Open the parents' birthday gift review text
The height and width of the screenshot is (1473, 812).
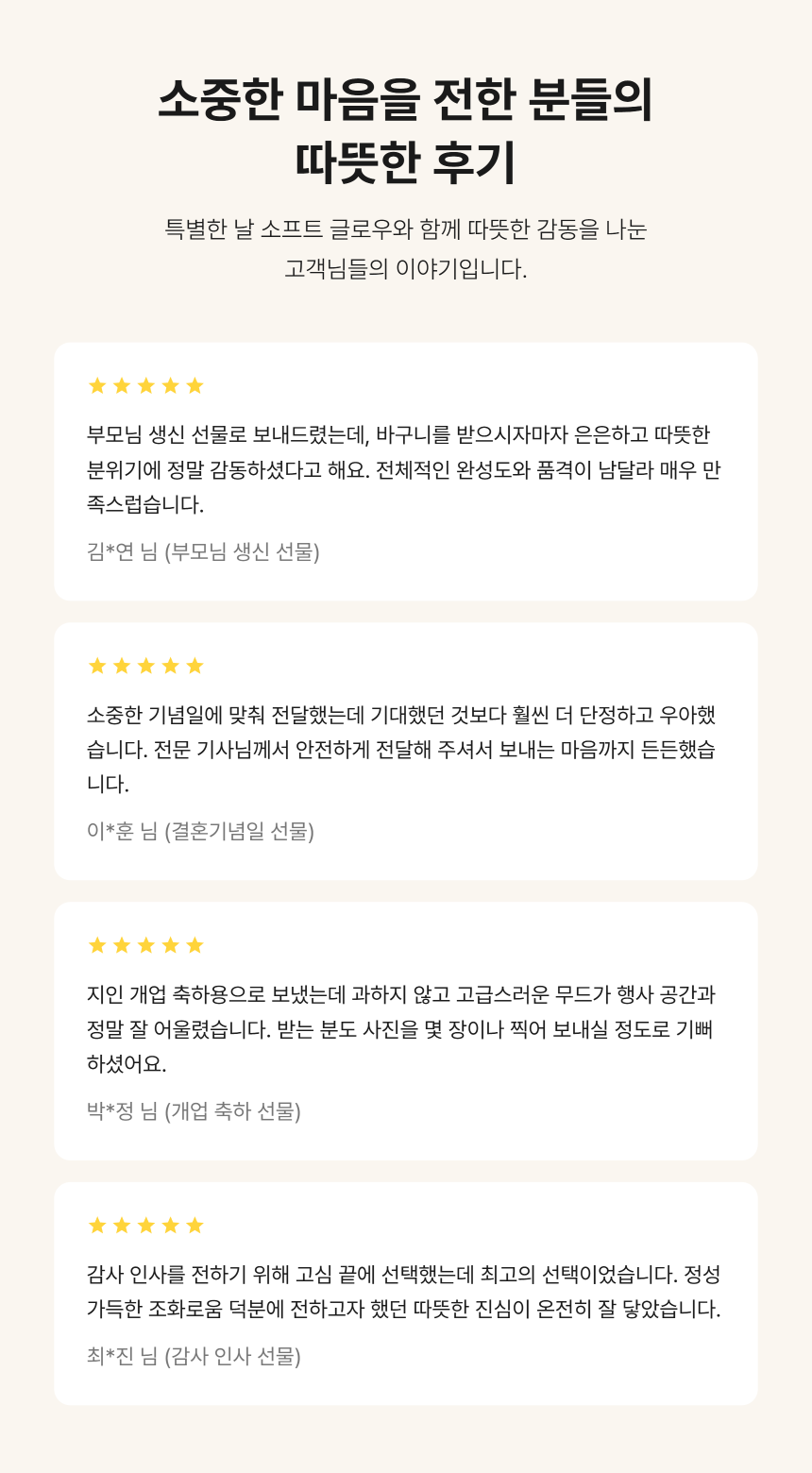coord(404,469)
